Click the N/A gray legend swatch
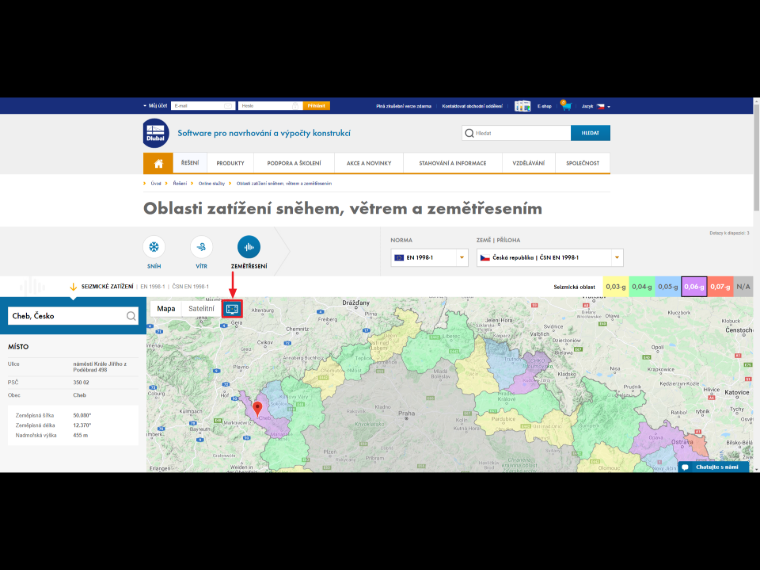 coord(744,286)
